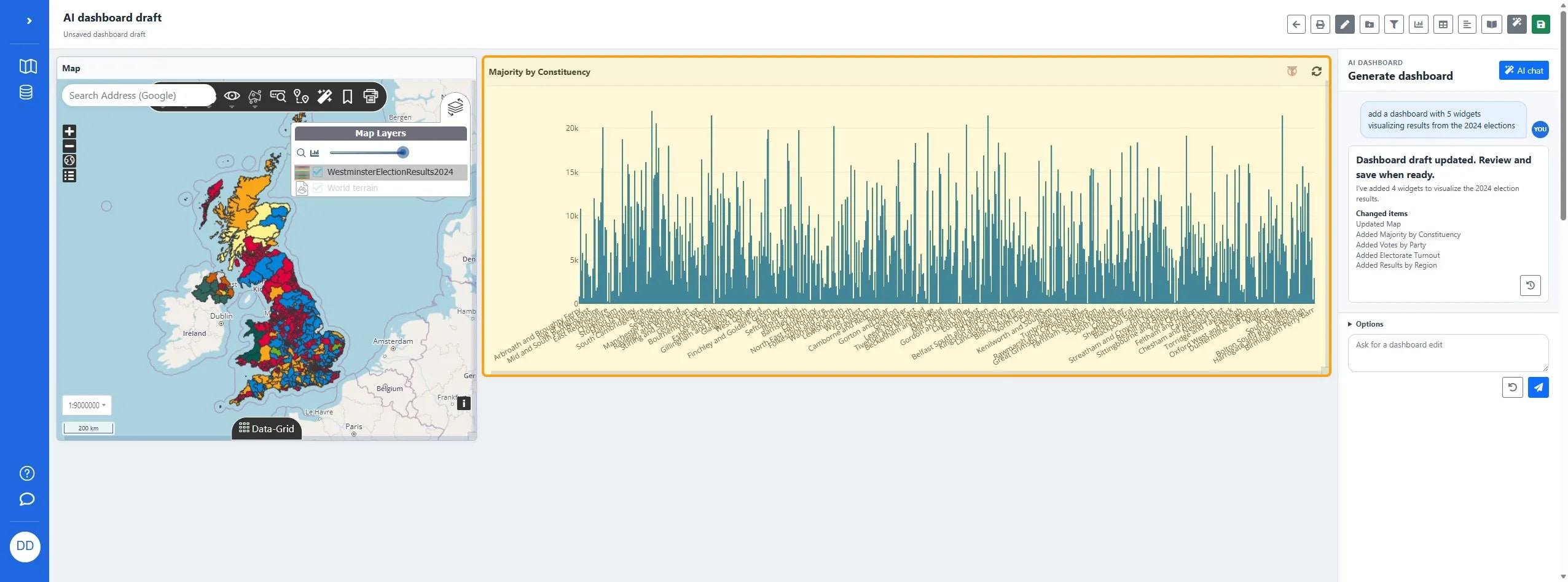Click 'Added Majority by Constituency' changed item
This screenshot has width=1568, height=582.
(1408, 235)
